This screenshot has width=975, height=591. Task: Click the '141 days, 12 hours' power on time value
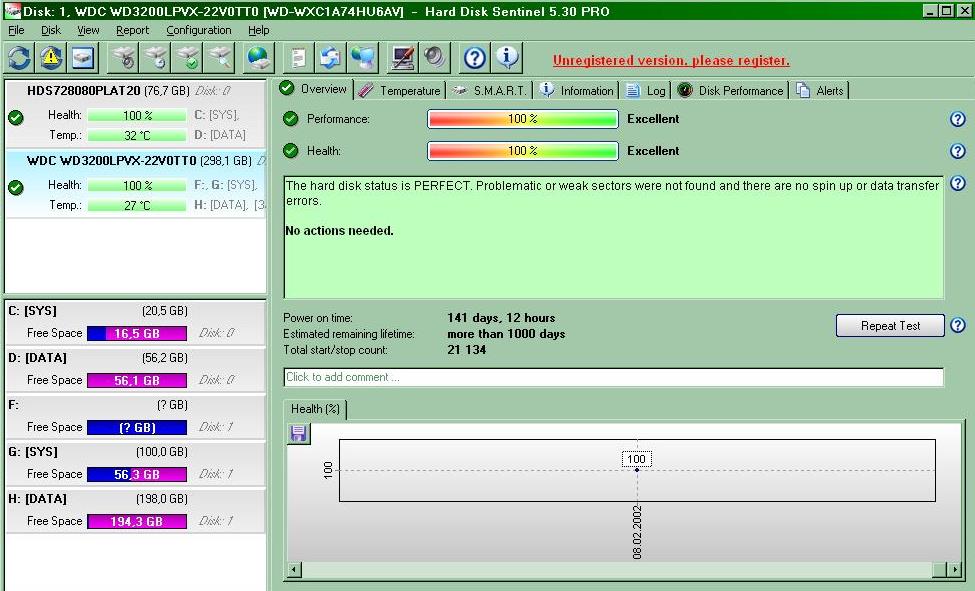(501, 318)
